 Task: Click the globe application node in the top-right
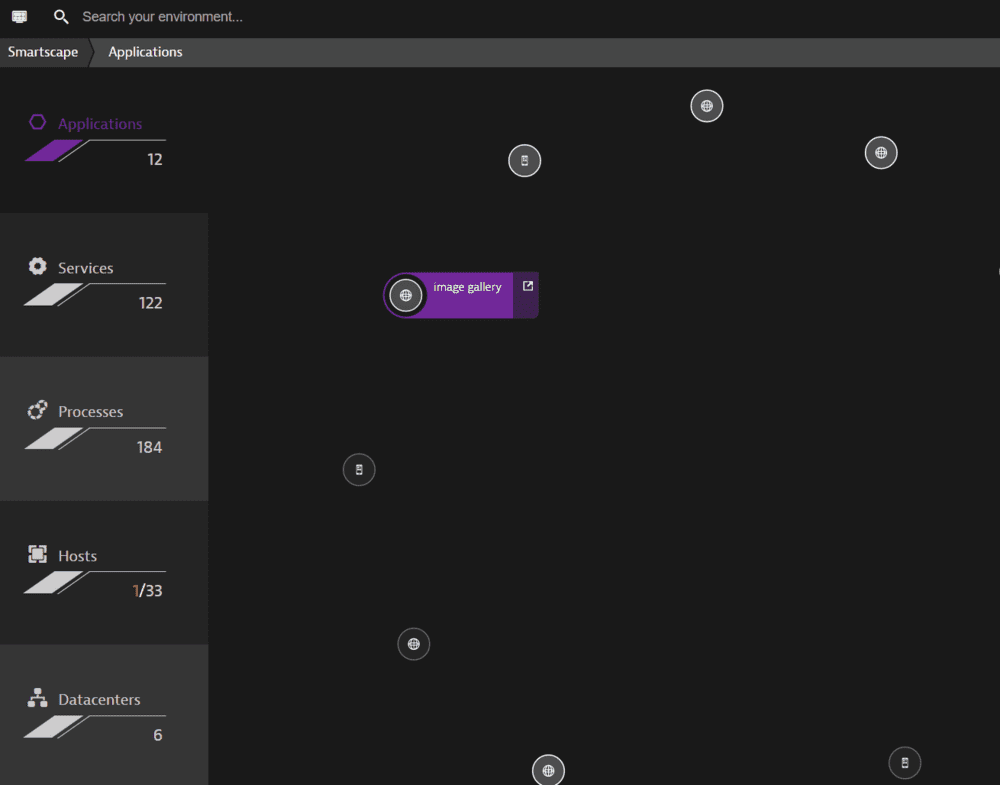881,152
